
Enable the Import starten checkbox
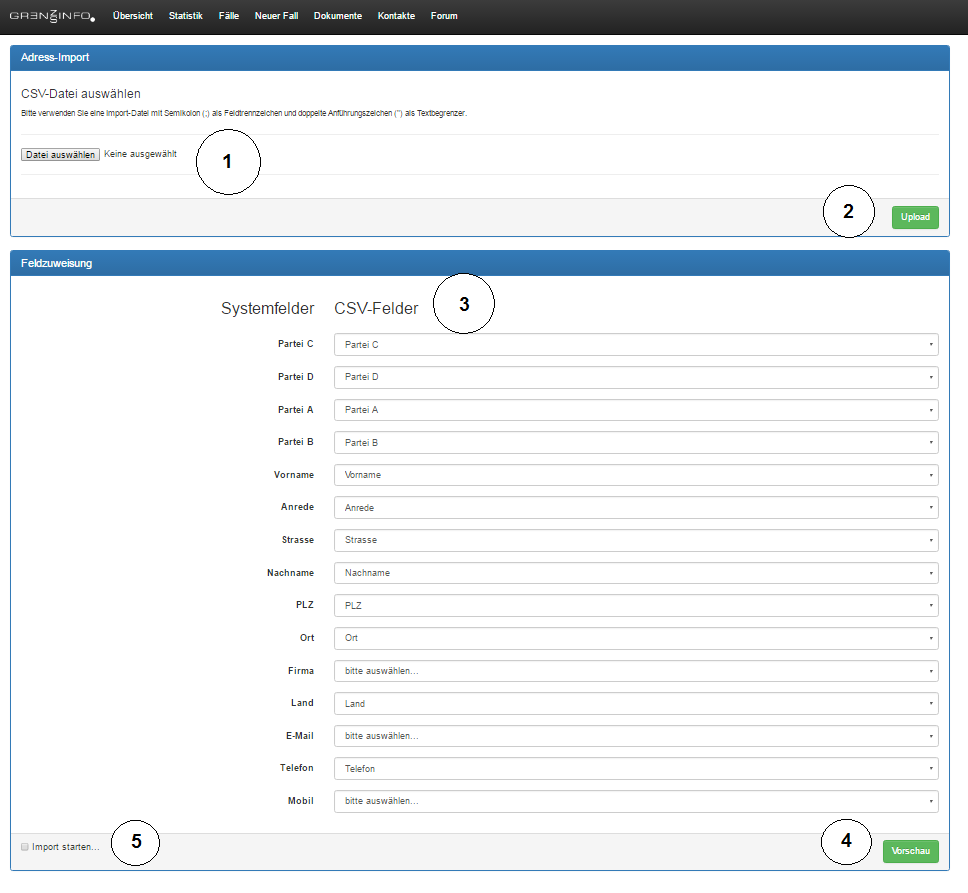(25, 847)
